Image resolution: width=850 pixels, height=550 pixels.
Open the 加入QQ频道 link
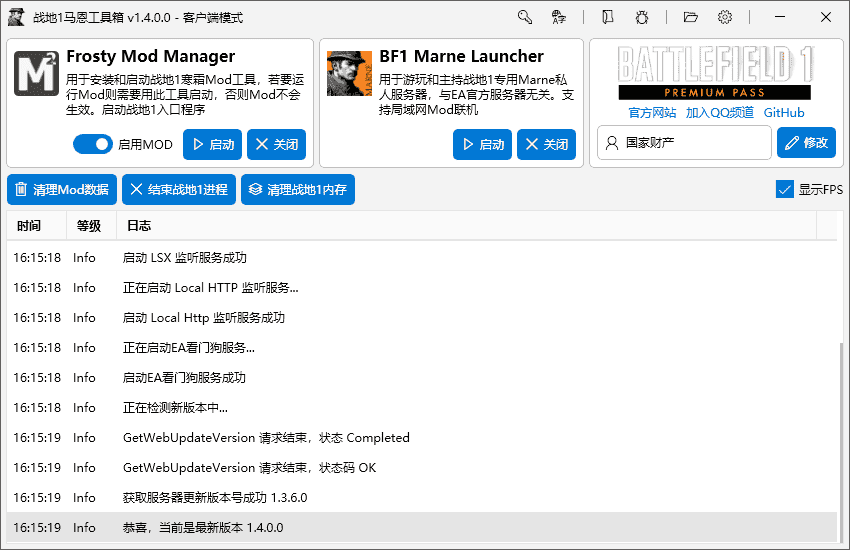pos(720,113)
